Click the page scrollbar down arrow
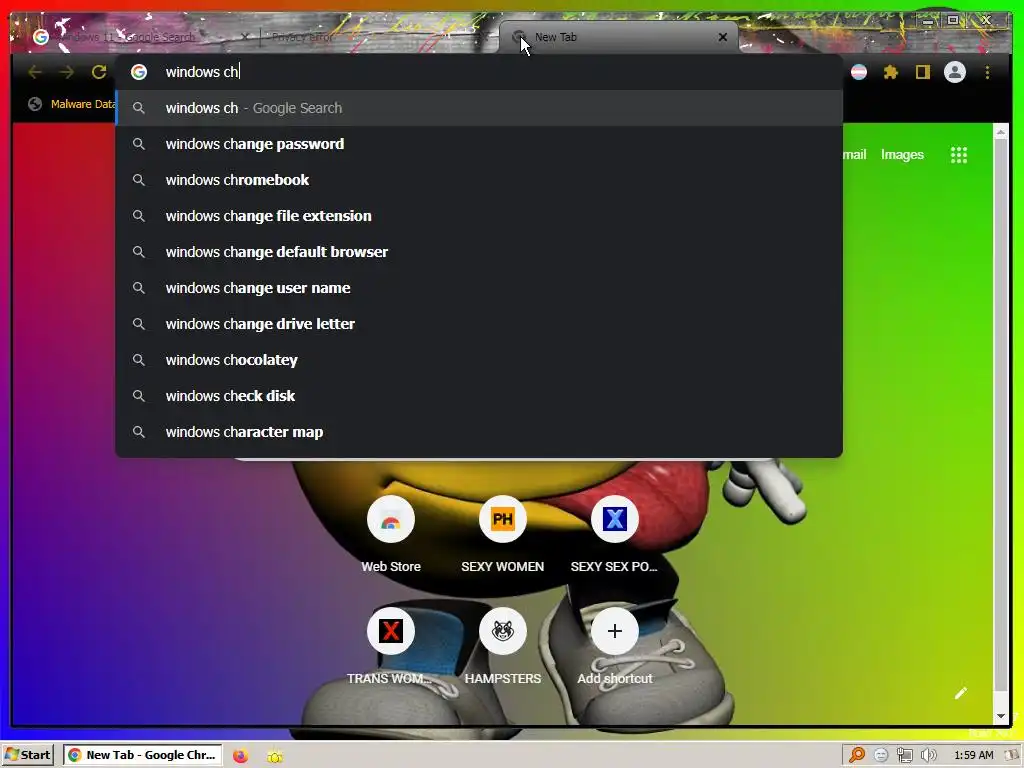The image size is (1024, 768). click(x=1000, y=716)
